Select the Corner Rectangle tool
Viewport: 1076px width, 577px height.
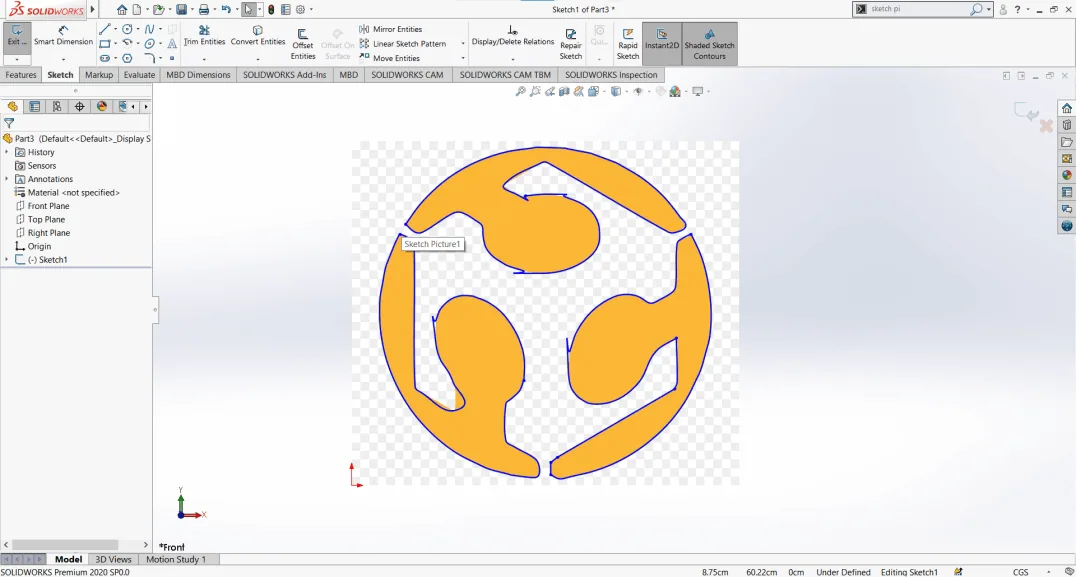pyautogui.click(x=105, y=44)
